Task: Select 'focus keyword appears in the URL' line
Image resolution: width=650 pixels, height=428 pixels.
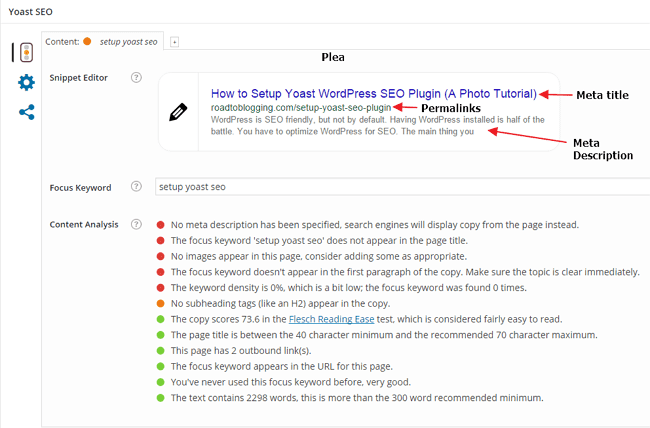Action: (x=281, y=367)
